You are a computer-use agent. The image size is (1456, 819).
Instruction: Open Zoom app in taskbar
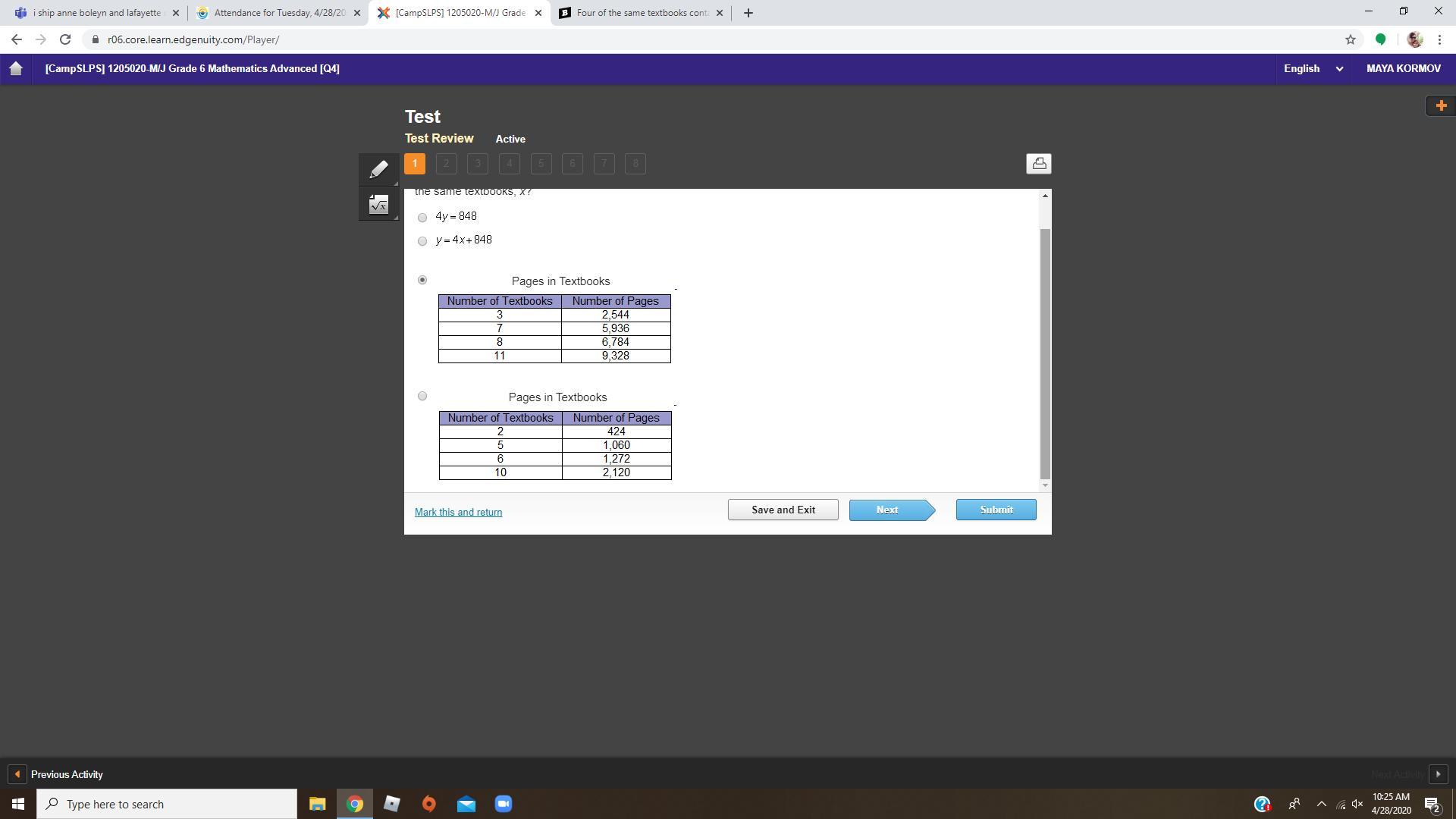click(x=504, y=804)
